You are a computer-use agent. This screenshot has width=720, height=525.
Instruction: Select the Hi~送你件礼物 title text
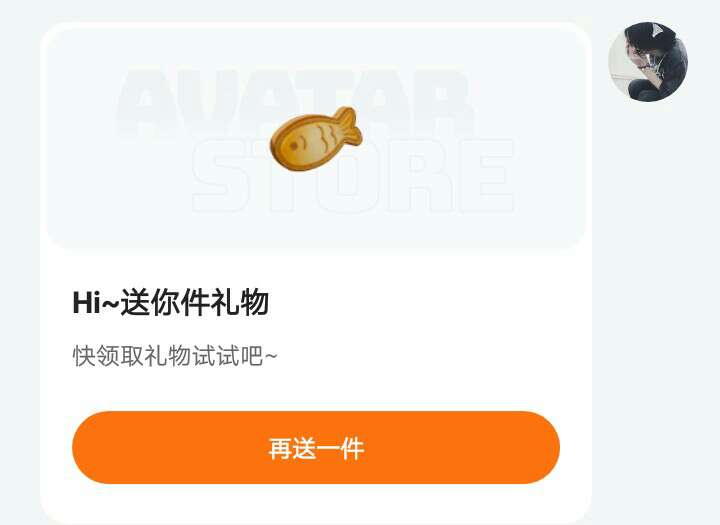171,303
